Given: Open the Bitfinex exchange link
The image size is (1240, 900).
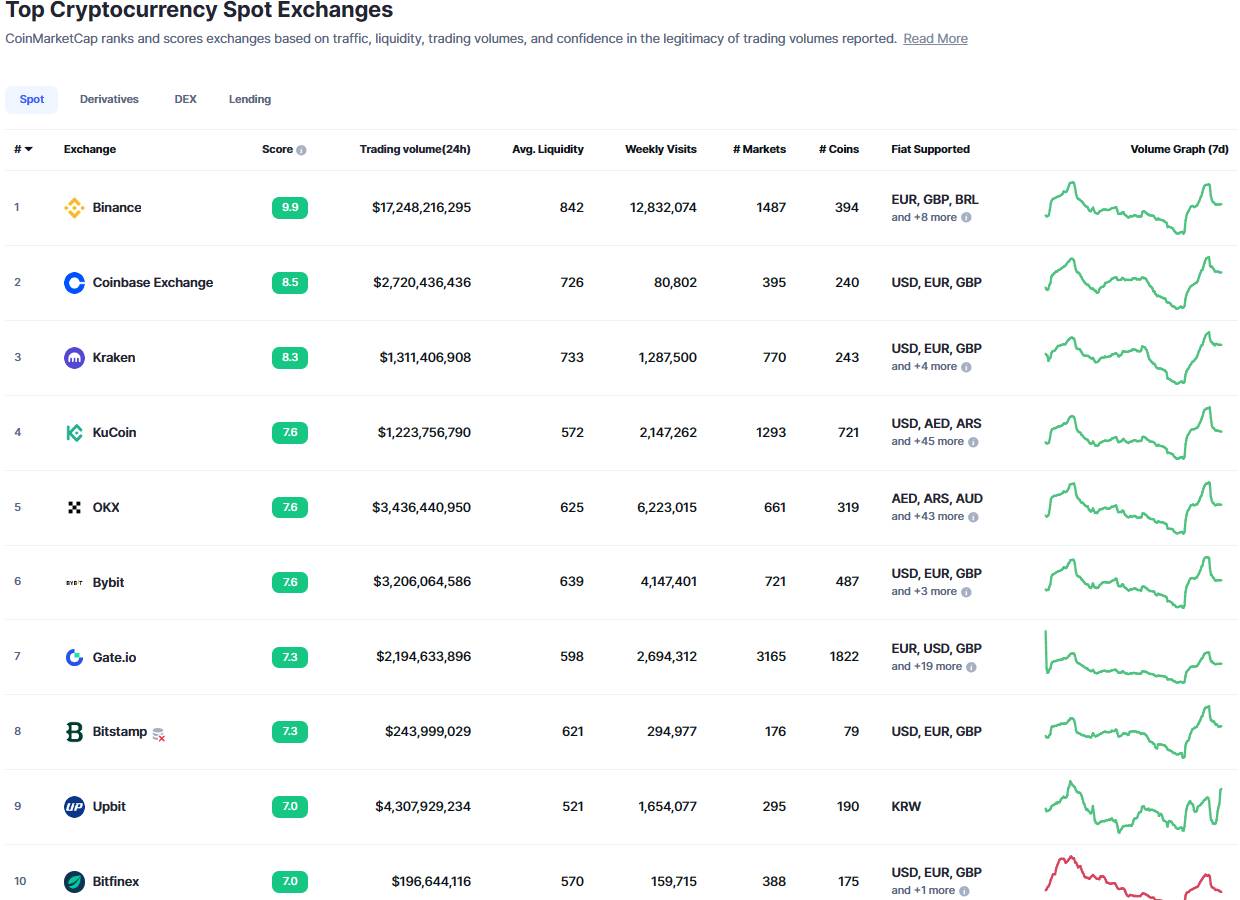Looking at the screenshot, I should pyautogui.click(x=116, y=882).
